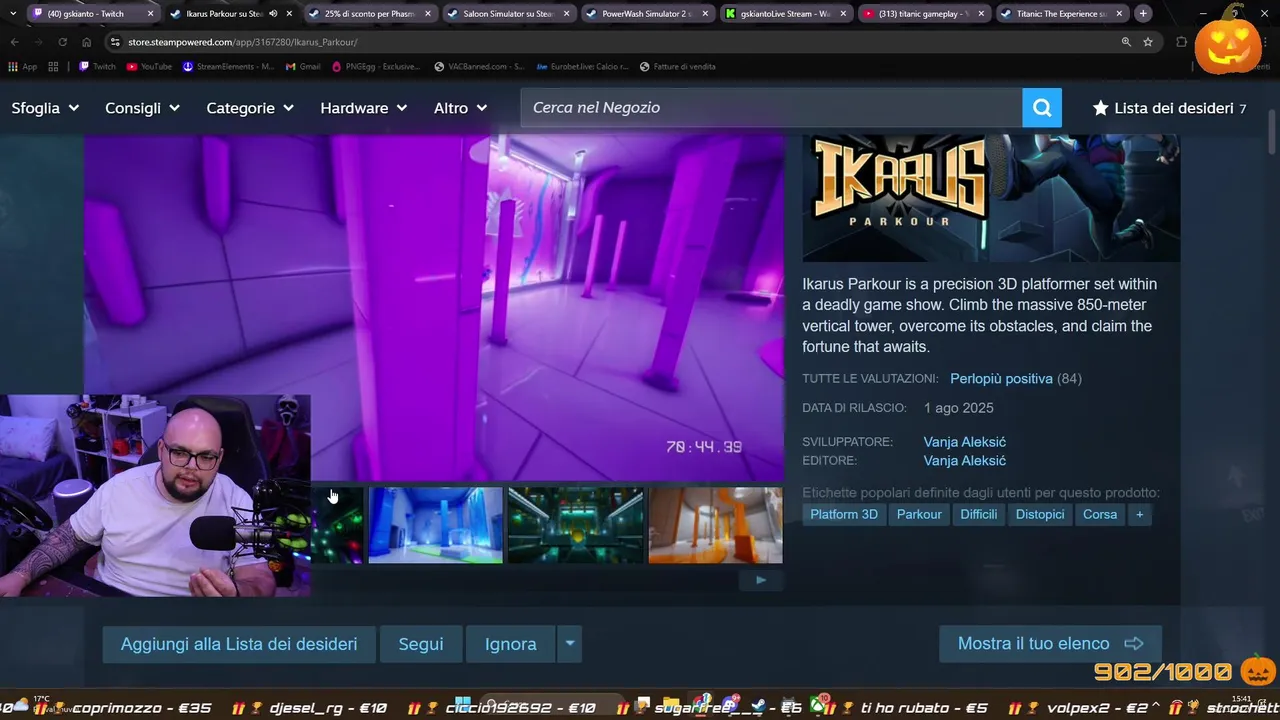1280x720 pixels.
Task: Open the VACBanned.com bookmark
Action: coord(479,67)
